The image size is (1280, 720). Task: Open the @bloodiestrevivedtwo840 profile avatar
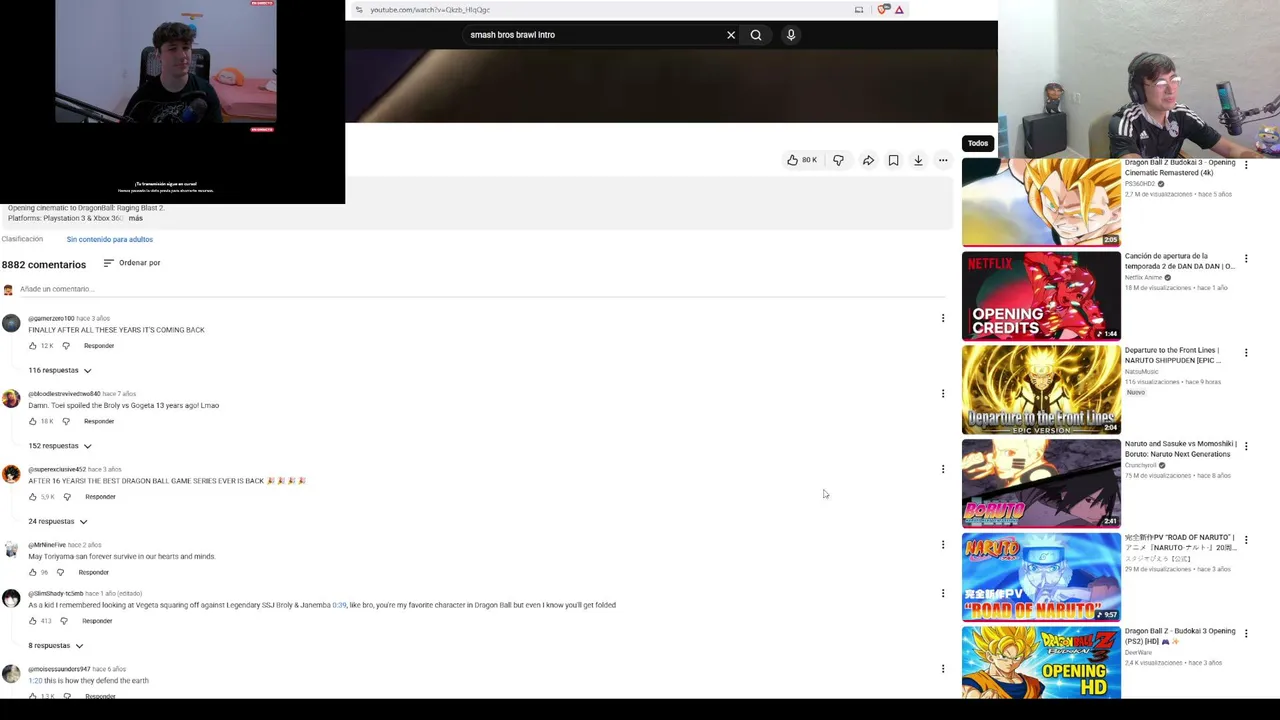coord(11,399)
